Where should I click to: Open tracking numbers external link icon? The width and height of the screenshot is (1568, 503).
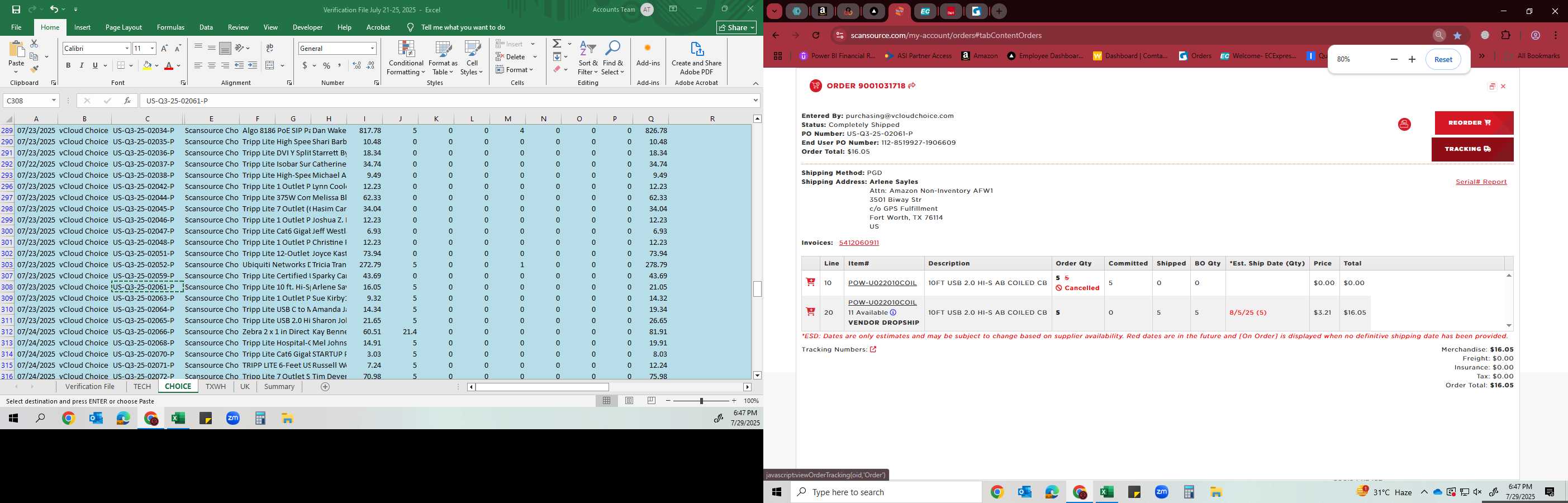pos(873,349)
